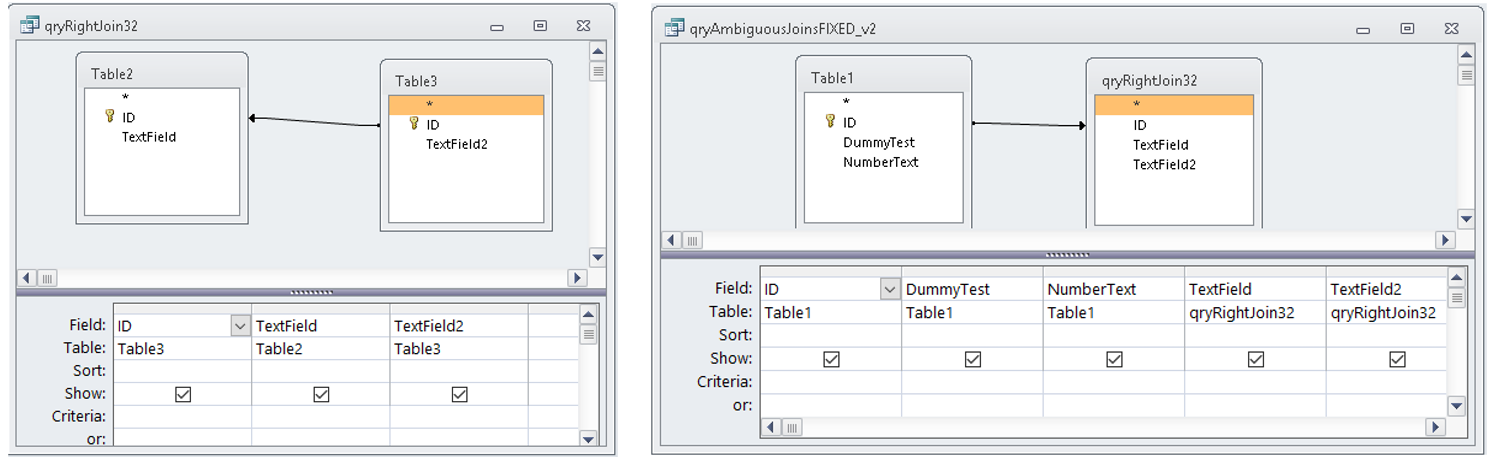Click the Sort cell under the ID column in qryRightJoin32
Image resolution: width=1492 pixels, height=458 pixels.
point(182,371)
